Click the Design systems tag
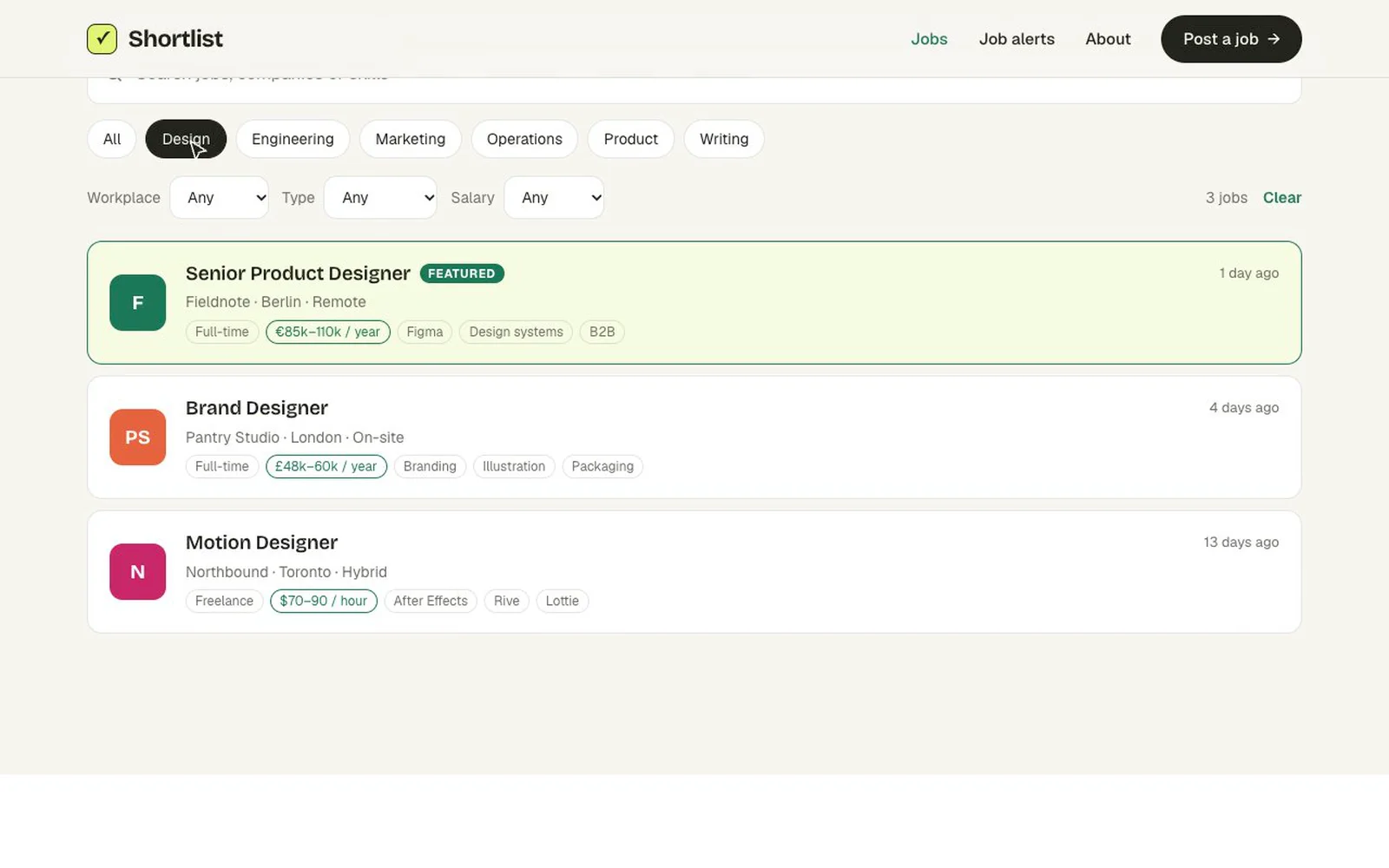Viewport: 1389px width, 868px height. (x=516, y=332)
